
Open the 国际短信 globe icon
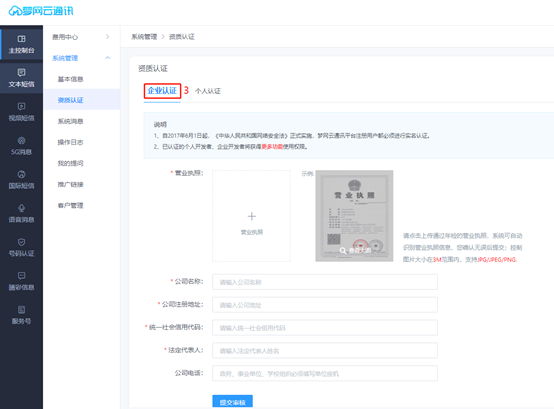click(x=21, y=174)
